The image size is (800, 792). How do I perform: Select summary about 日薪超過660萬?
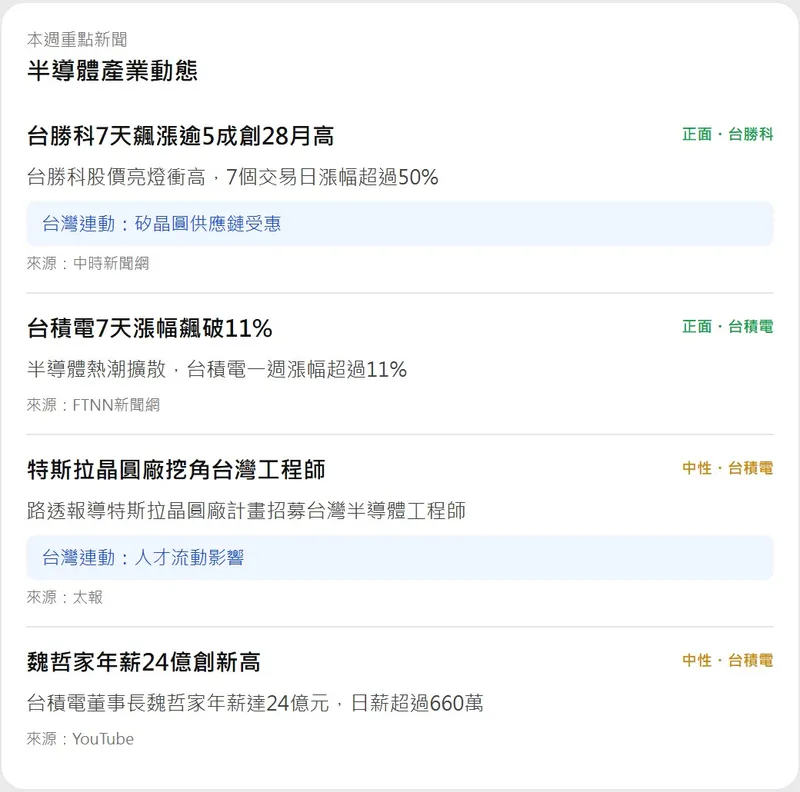click(x=254, y=704)
